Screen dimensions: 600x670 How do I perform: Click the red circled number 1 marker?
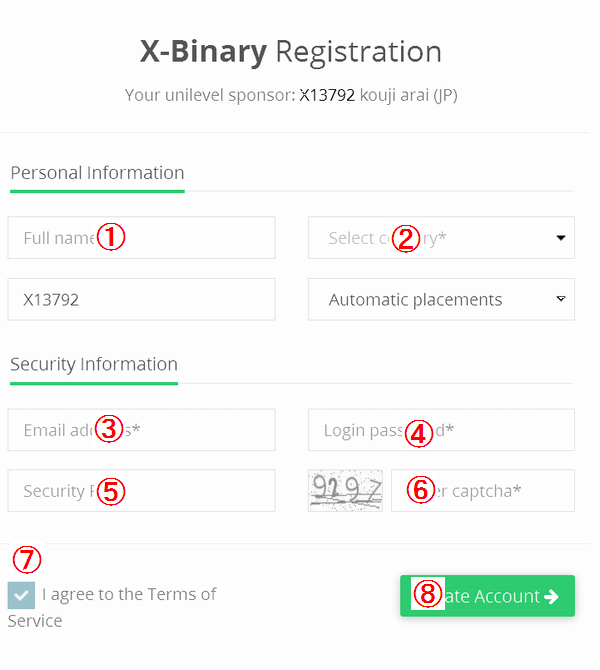pos(111,238)
